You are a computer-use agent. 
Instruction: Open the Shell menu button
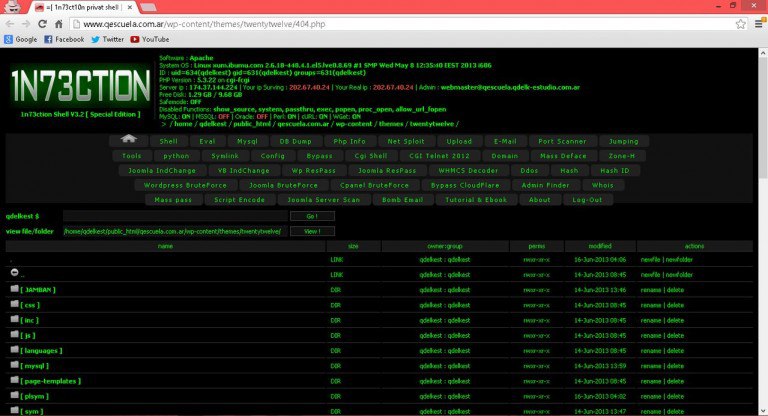168,141
